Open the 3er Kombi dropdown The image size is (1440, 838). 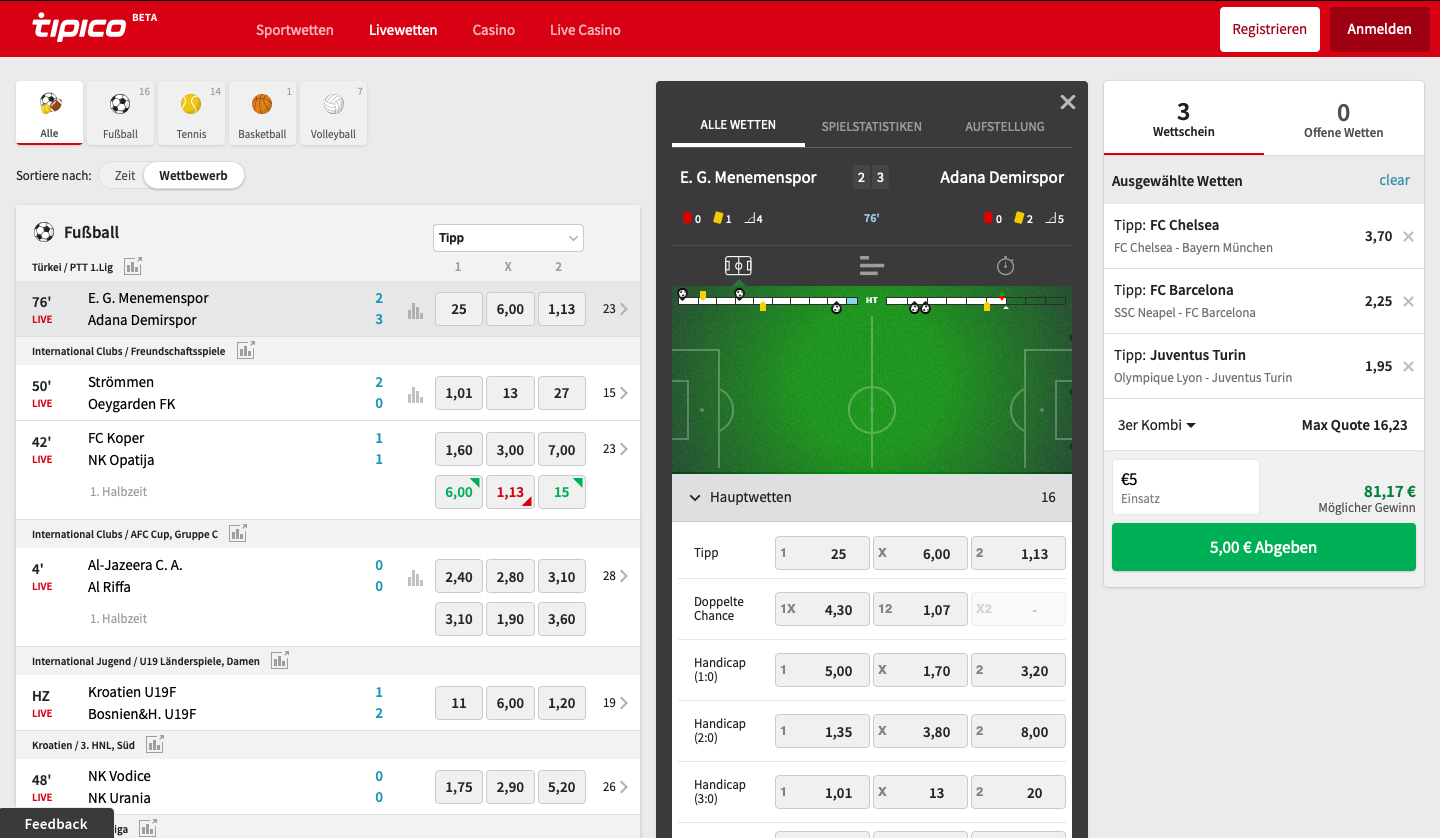coord(1157,425)
